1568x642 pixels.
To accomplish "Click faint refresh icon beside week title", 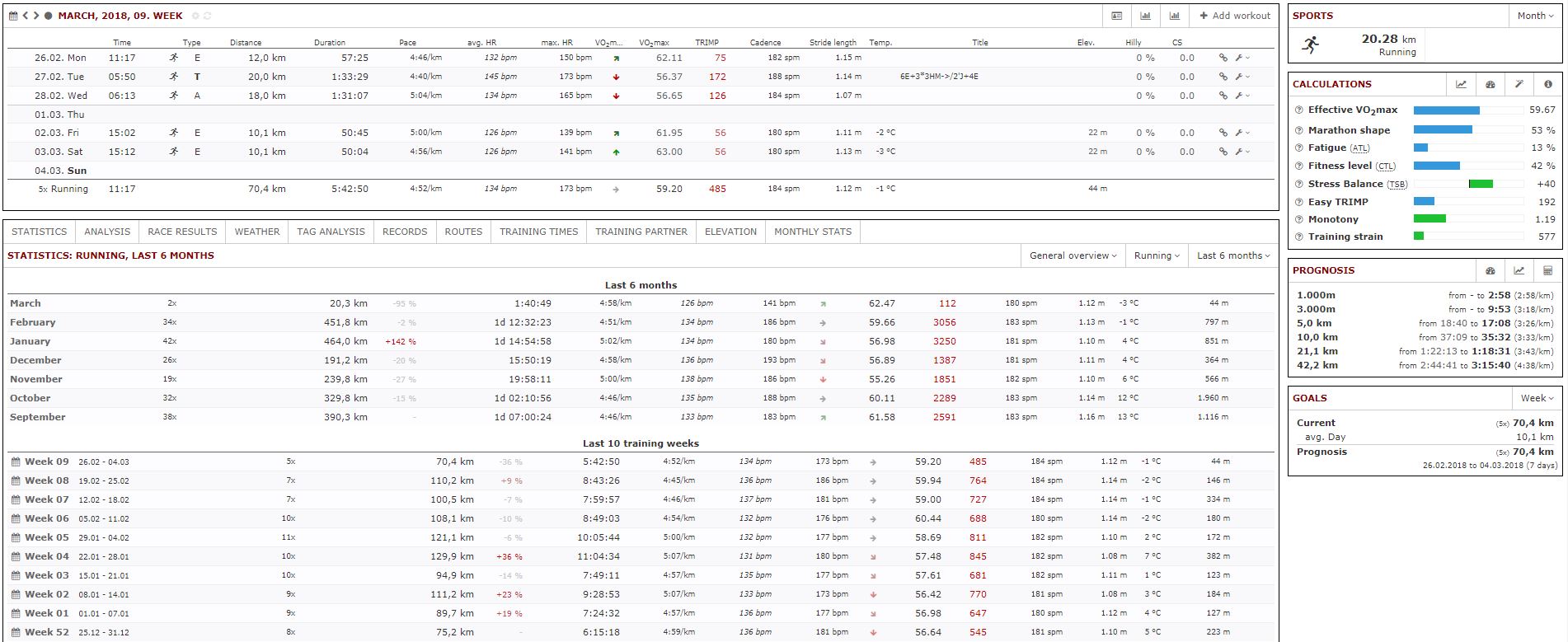I will (x=207, y=16).
